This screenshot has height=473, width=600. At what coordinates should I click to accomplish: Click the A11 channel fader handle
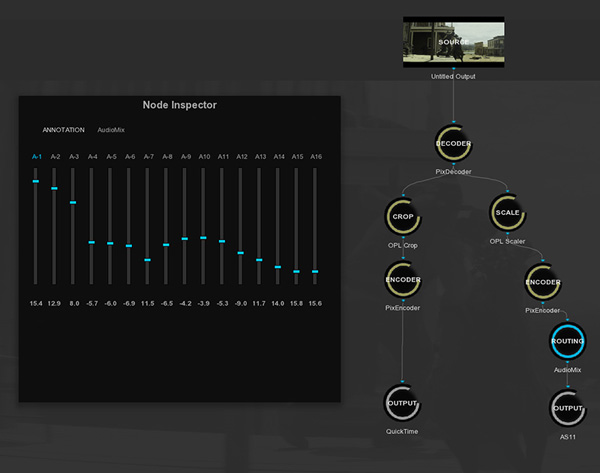tap(222, 241)
